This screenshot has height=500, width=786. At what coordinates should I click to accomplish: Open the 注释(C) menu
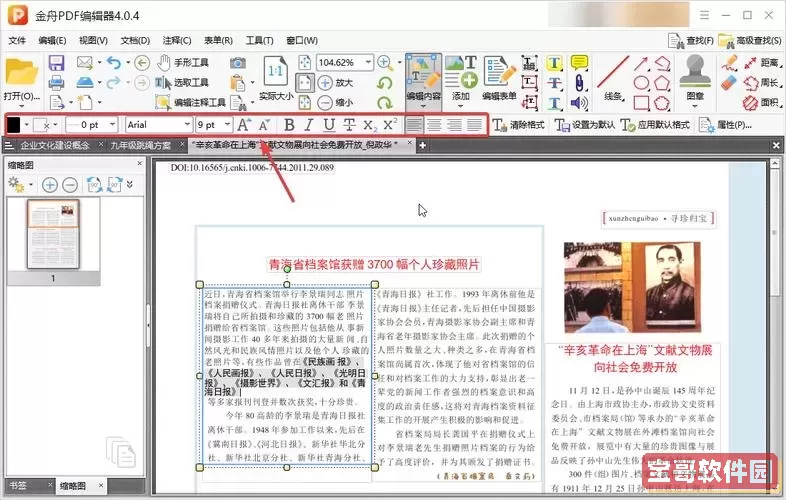pyautogui.click(x=177, y=40)
